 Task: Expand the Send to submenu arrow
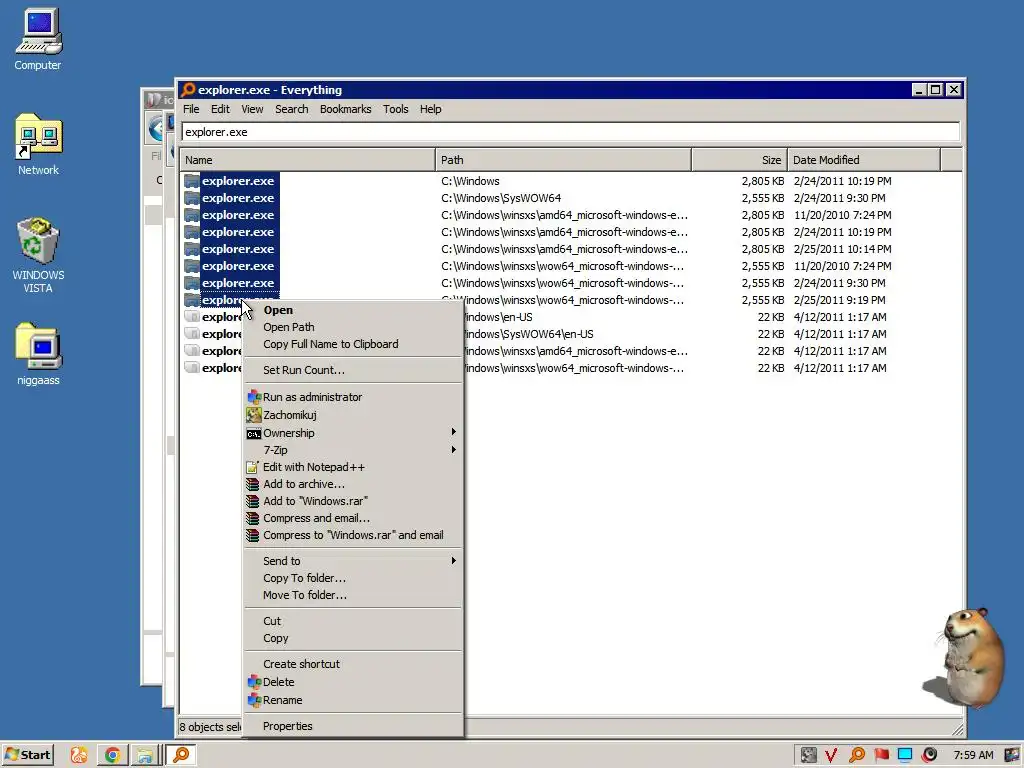(x=453, y=560)
